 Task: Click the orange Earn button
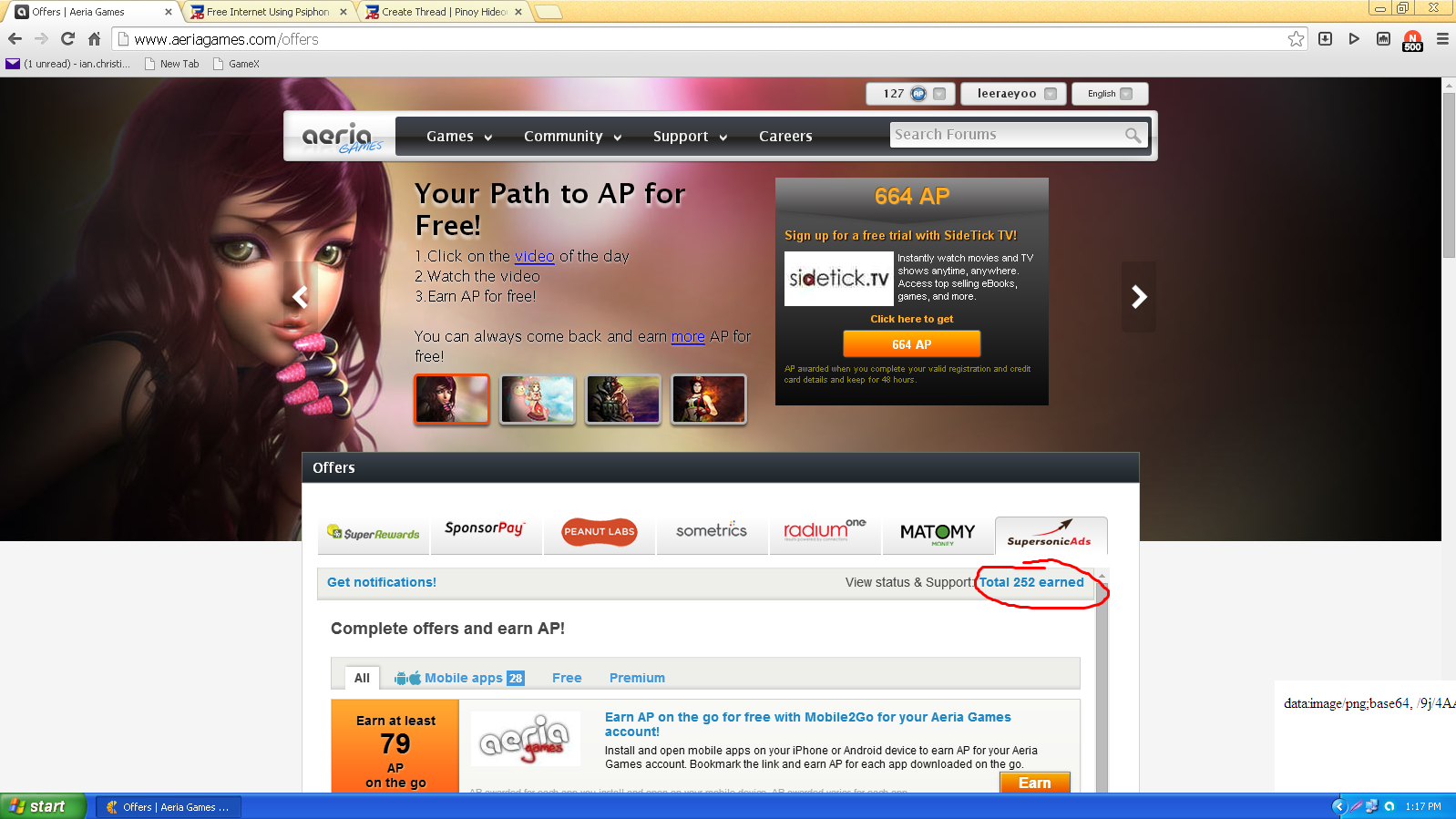coord(1034,783)
